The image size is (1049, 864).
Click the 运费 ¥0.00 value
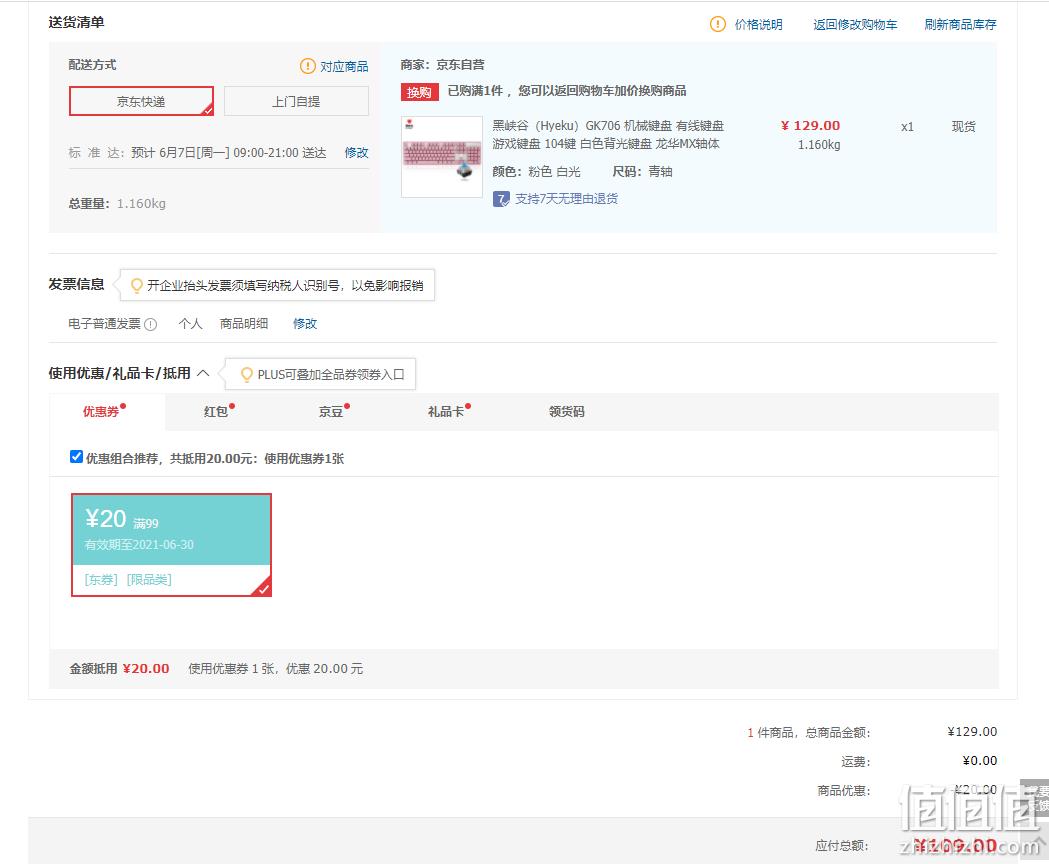979,761
